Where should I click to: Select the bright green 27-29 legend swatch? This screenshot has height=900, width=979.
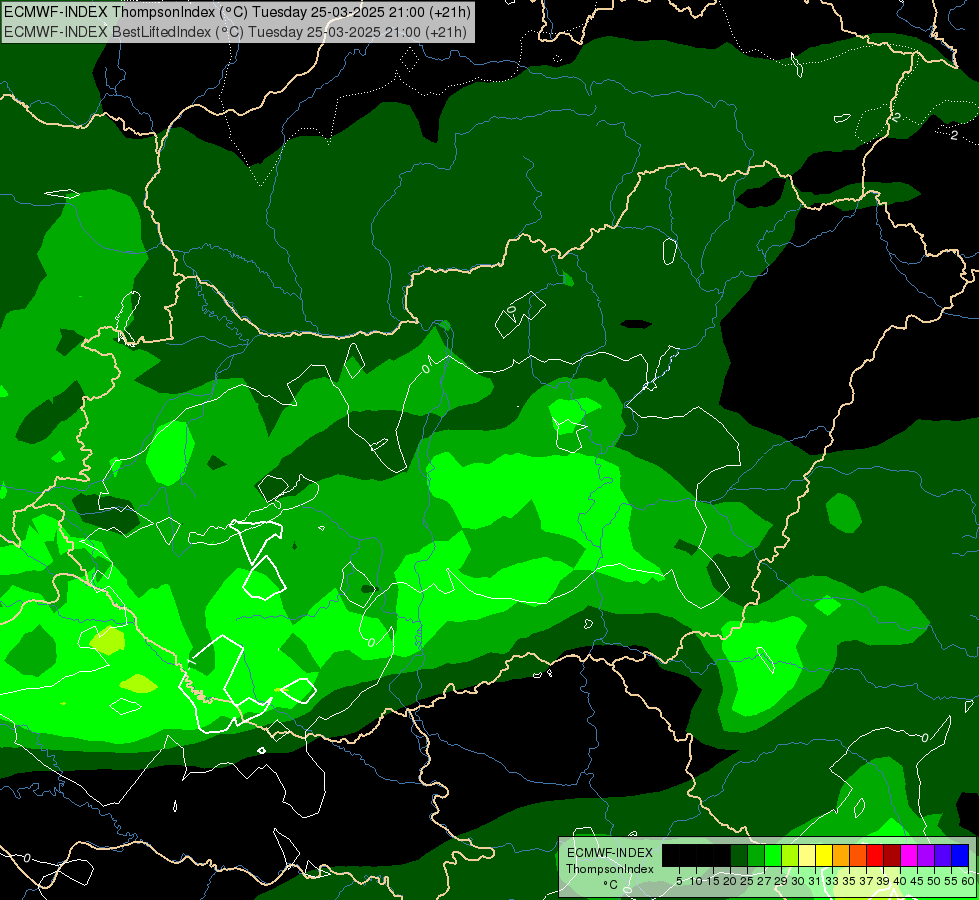pos(773,855)
